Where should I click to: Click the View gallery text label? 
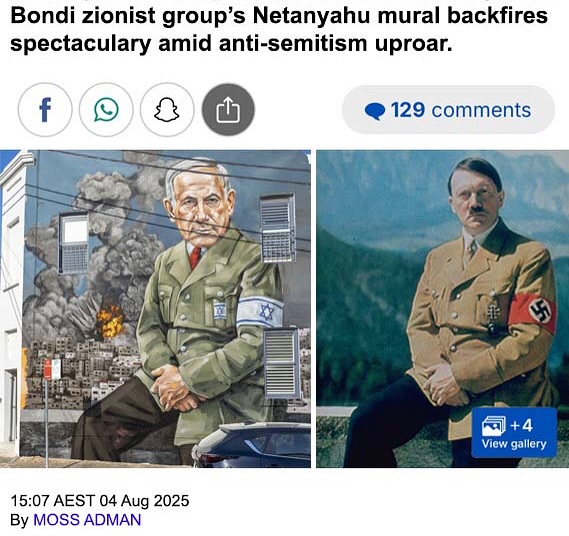coord(514,443)
